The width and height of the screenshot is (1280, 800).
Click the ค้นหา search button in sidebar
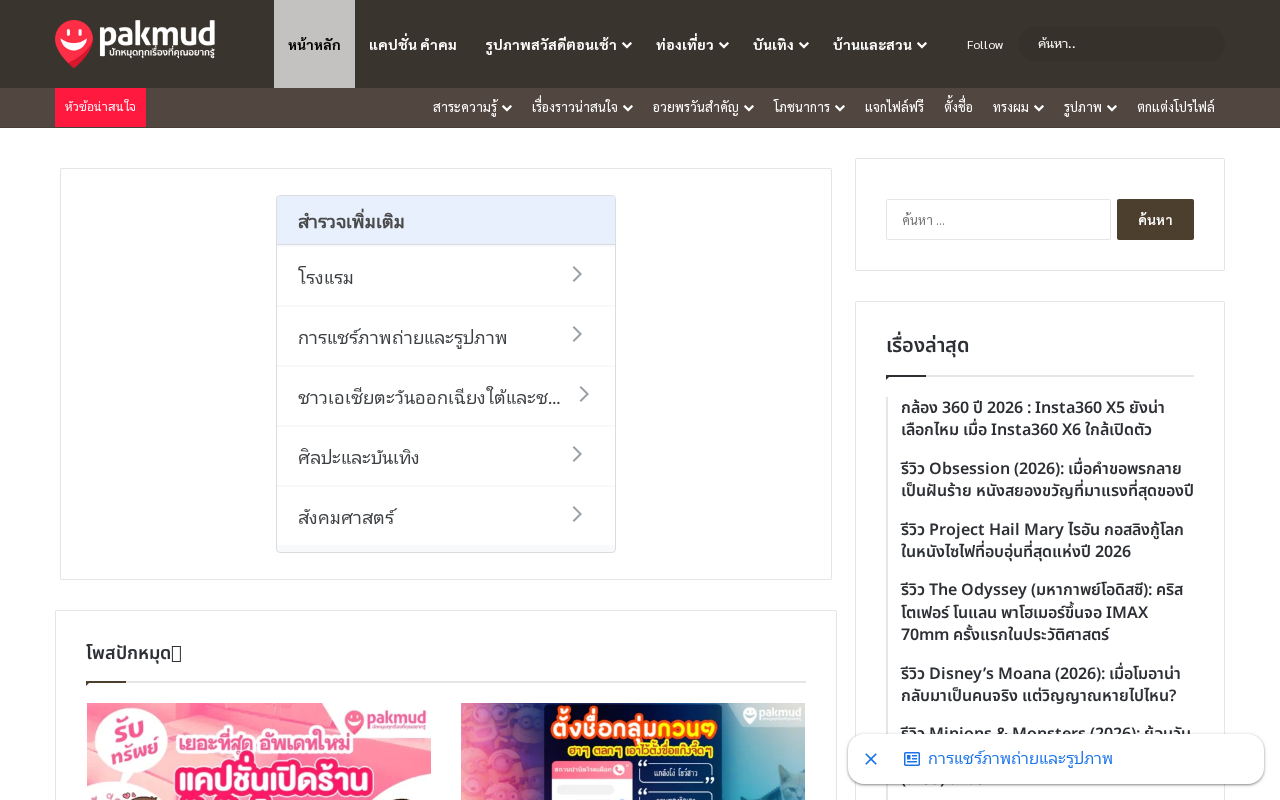click(x=1155, y=219)
